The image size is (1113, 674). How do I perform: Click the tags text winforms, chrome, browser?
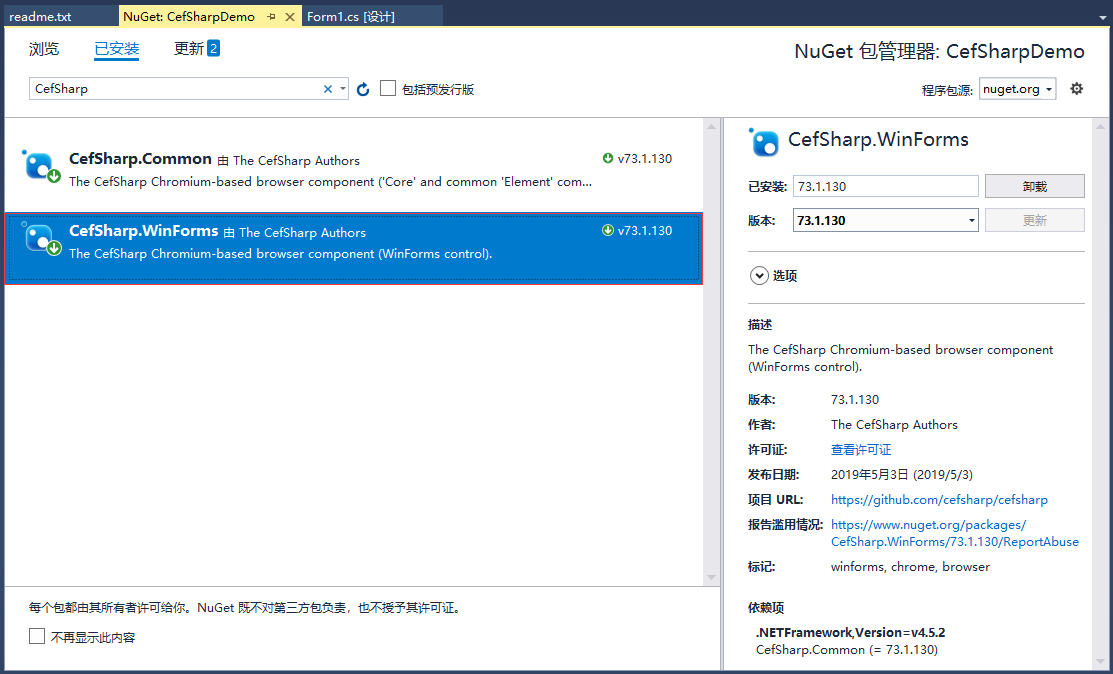pyautogui.click(x=910, y=566)
